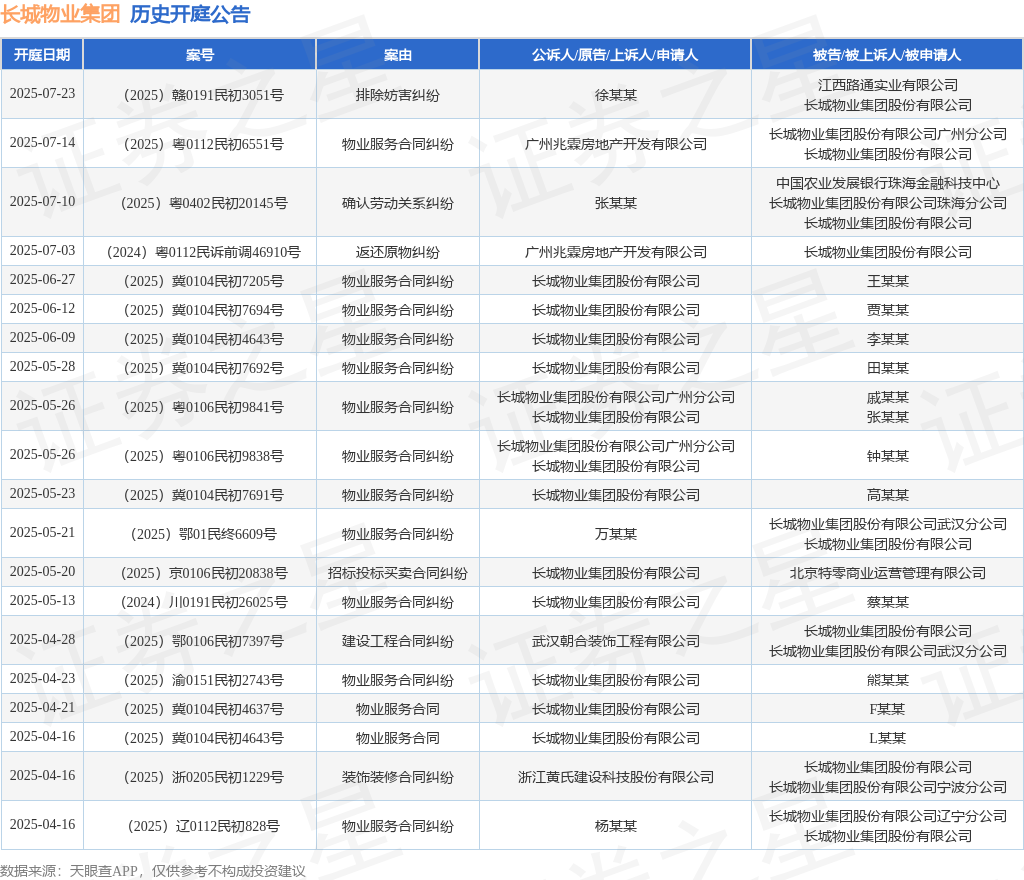Click case number (2025)鄂01民终6609号
Screen dimensions: 1024x880
203,534
